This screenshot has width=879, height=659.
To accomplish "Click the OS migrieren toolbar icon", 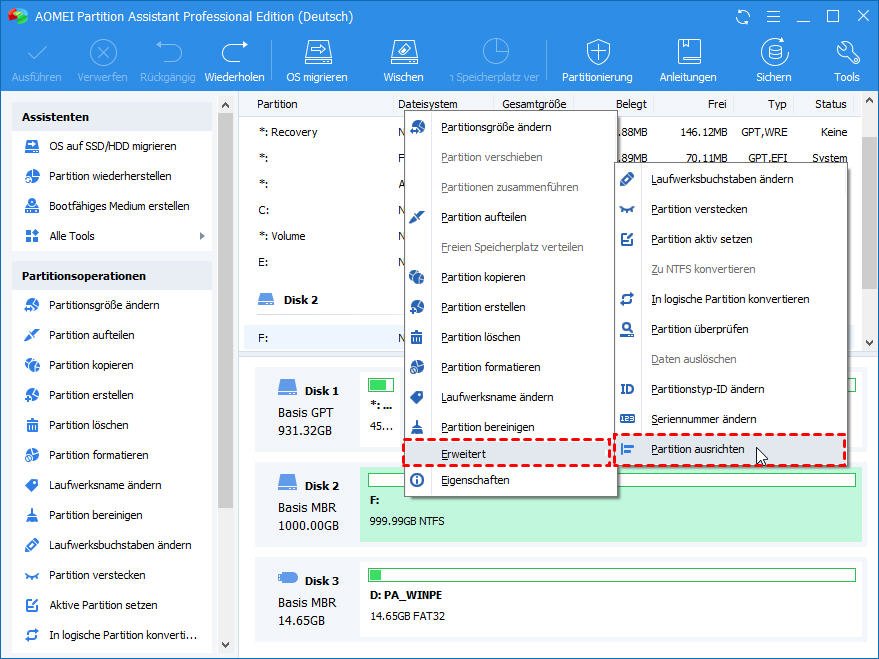I will pyautogui.click(x=318, y=53).
